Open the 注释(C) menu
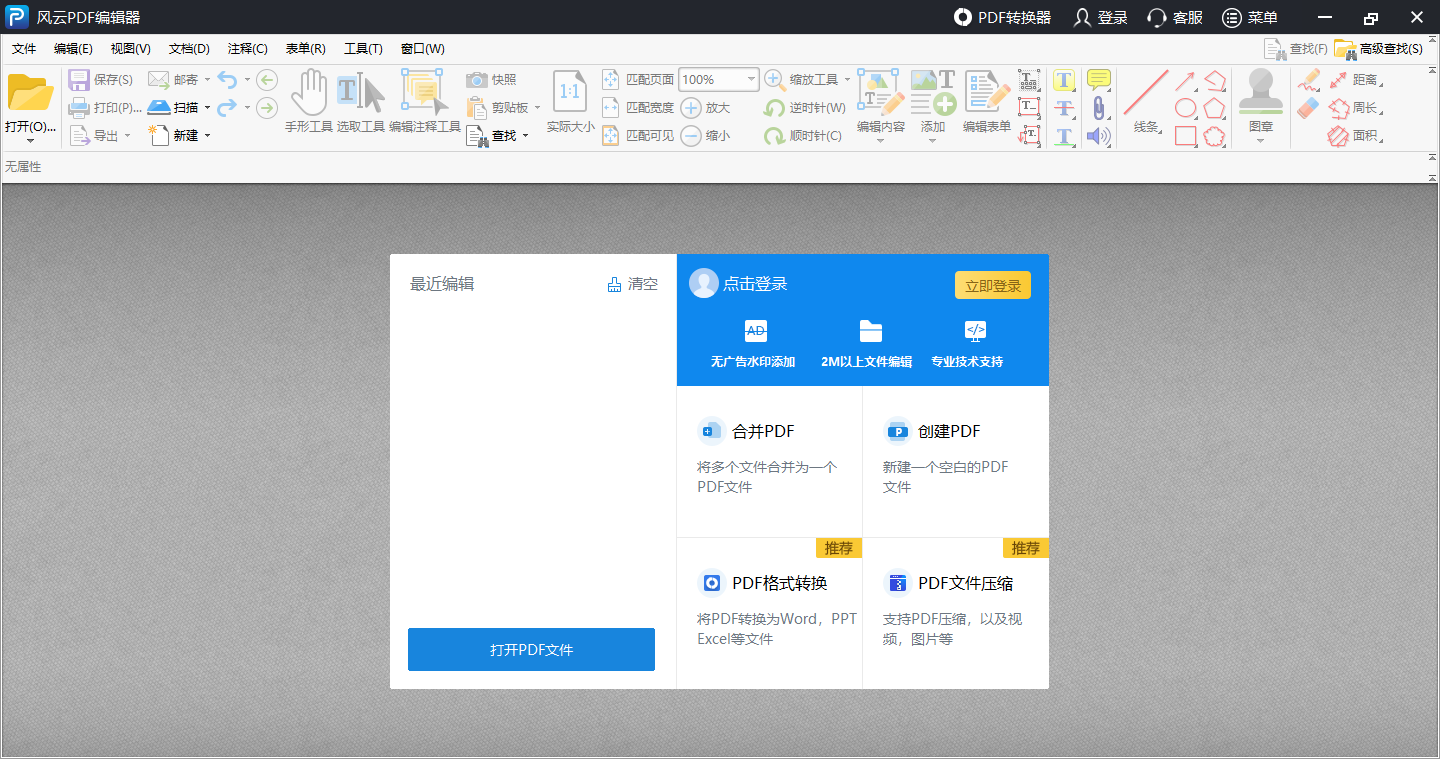 [x=246, y=48]
